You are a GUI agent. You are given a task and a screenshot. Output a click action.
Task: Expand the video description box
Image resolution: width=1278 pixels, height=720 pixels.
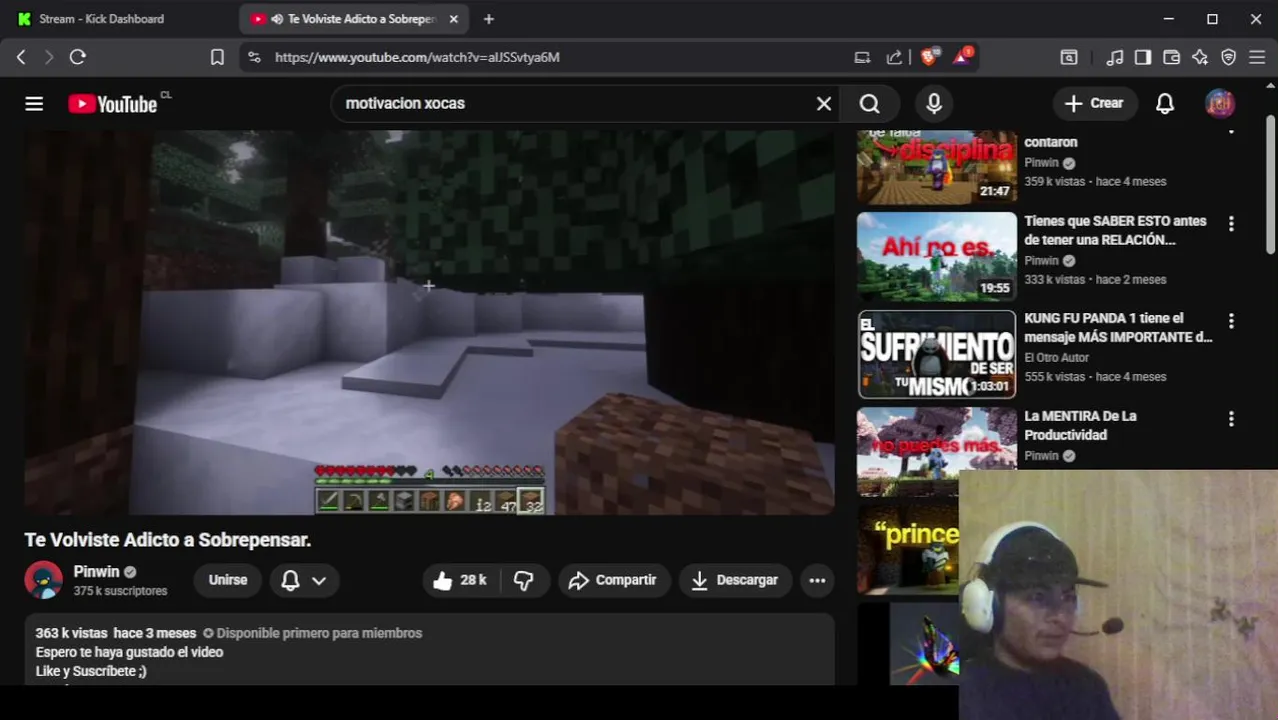tap(429, 650)
